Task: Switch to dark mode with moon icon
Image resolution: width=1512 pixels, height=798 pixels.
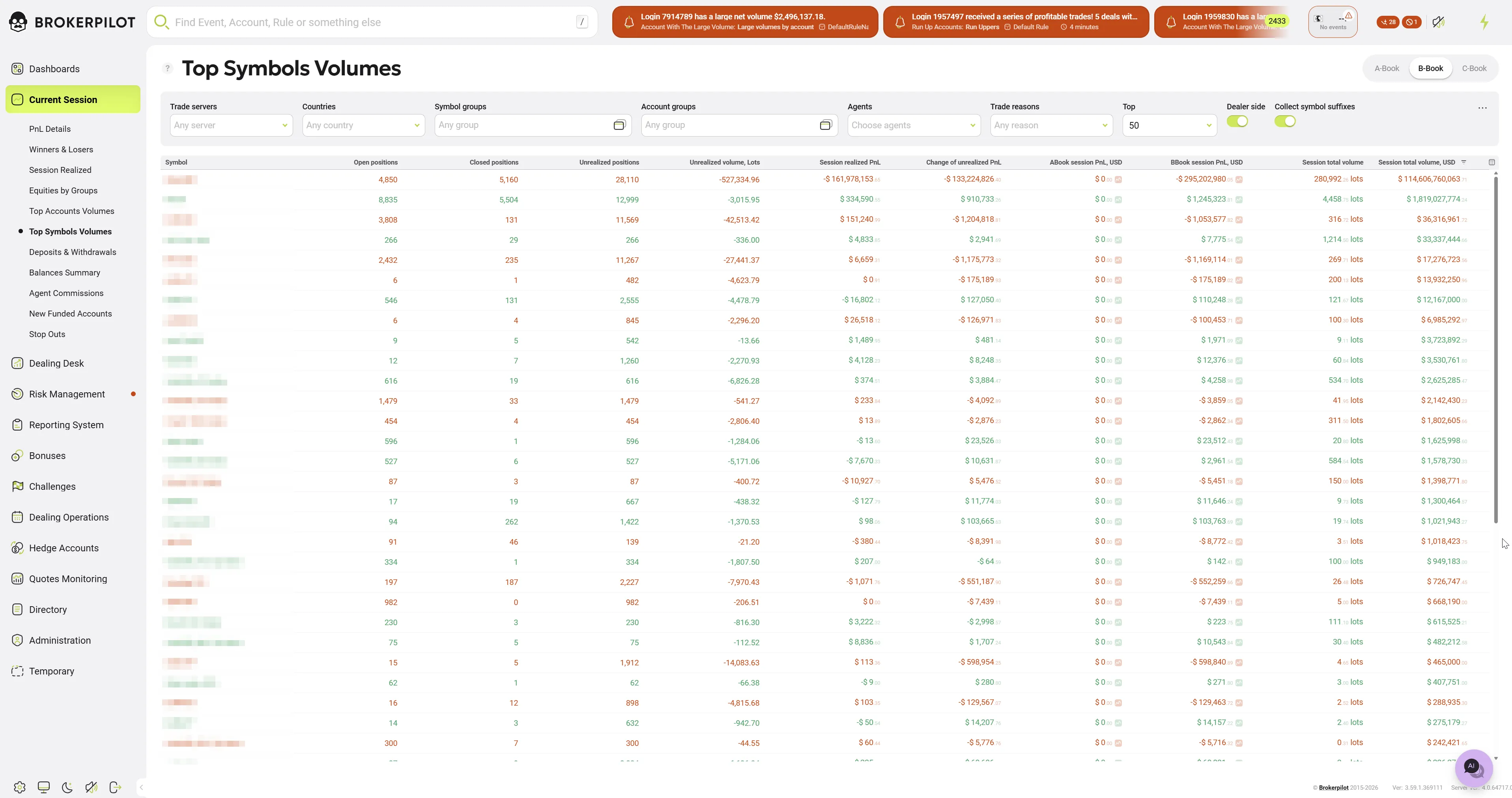Action: pyautogui.click(x=67, y=787)
